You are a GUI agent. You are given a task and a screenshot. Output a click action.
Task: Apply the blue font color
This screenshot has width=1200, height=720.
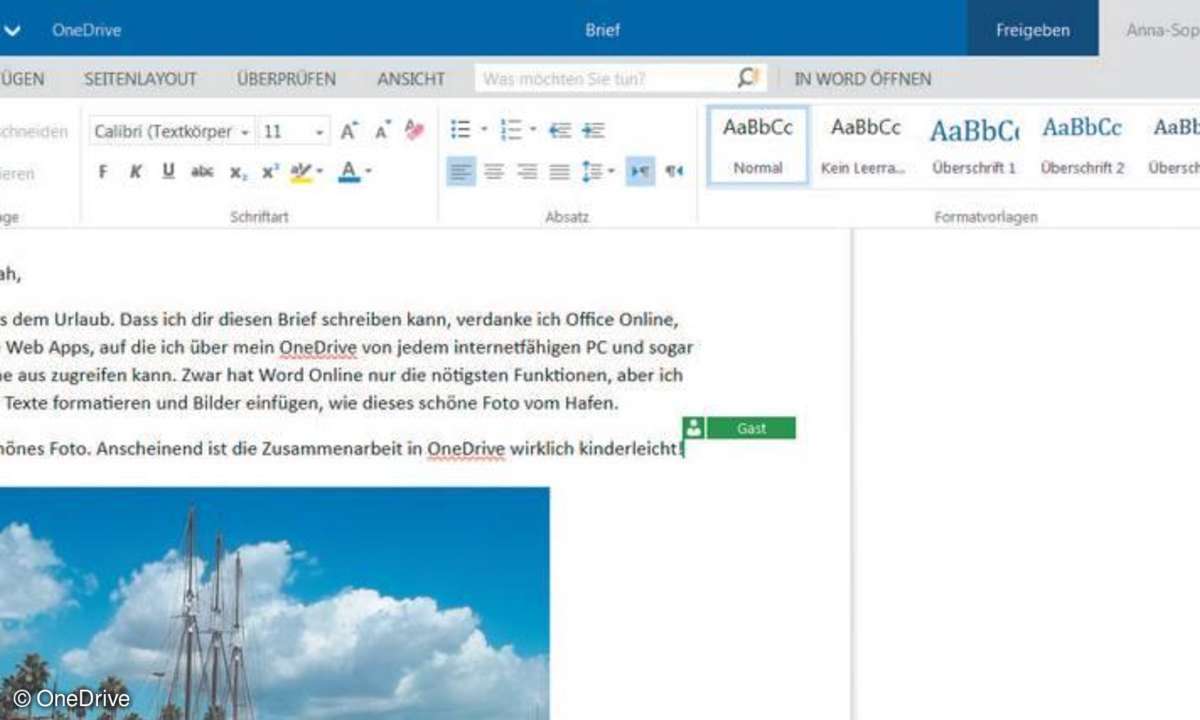349,172
